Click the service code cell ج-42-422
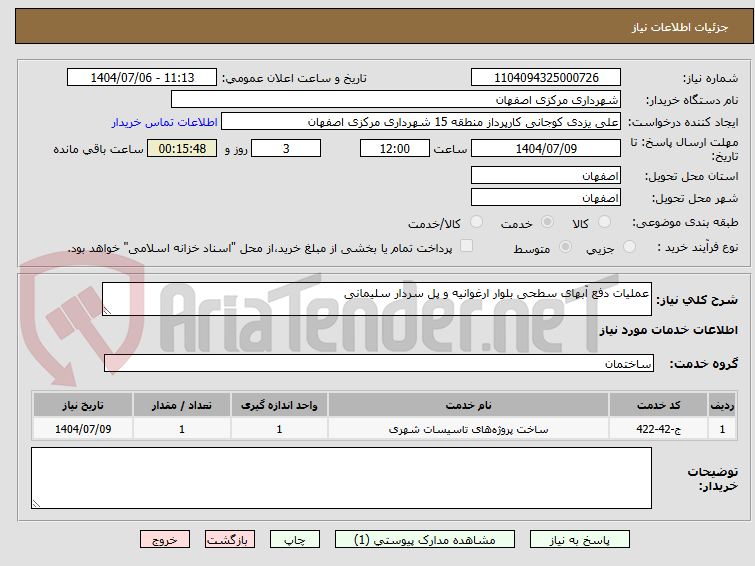 coord(658,429)
